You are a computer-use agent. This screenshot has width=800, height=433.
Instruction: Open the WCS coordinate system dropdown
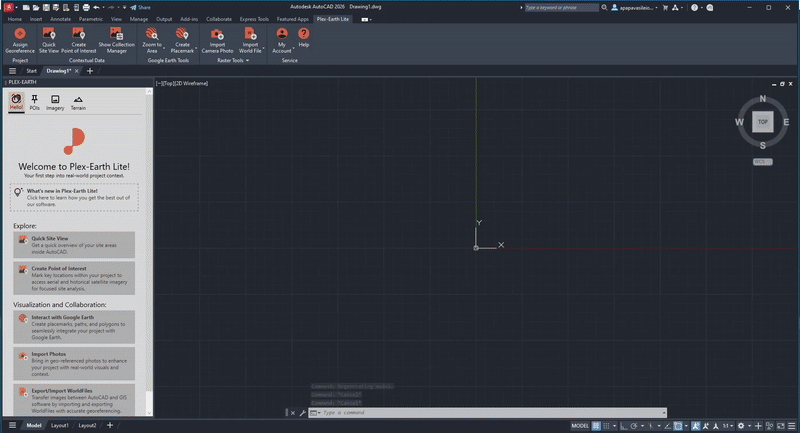(x=763, y=162)
